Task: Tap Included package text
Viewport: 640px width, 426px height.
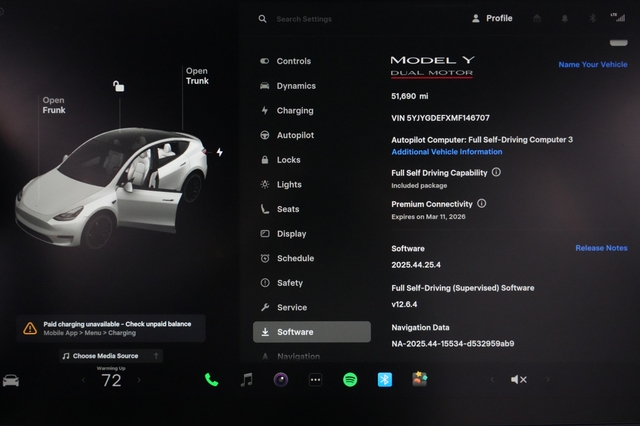Action: pos(419,186)
